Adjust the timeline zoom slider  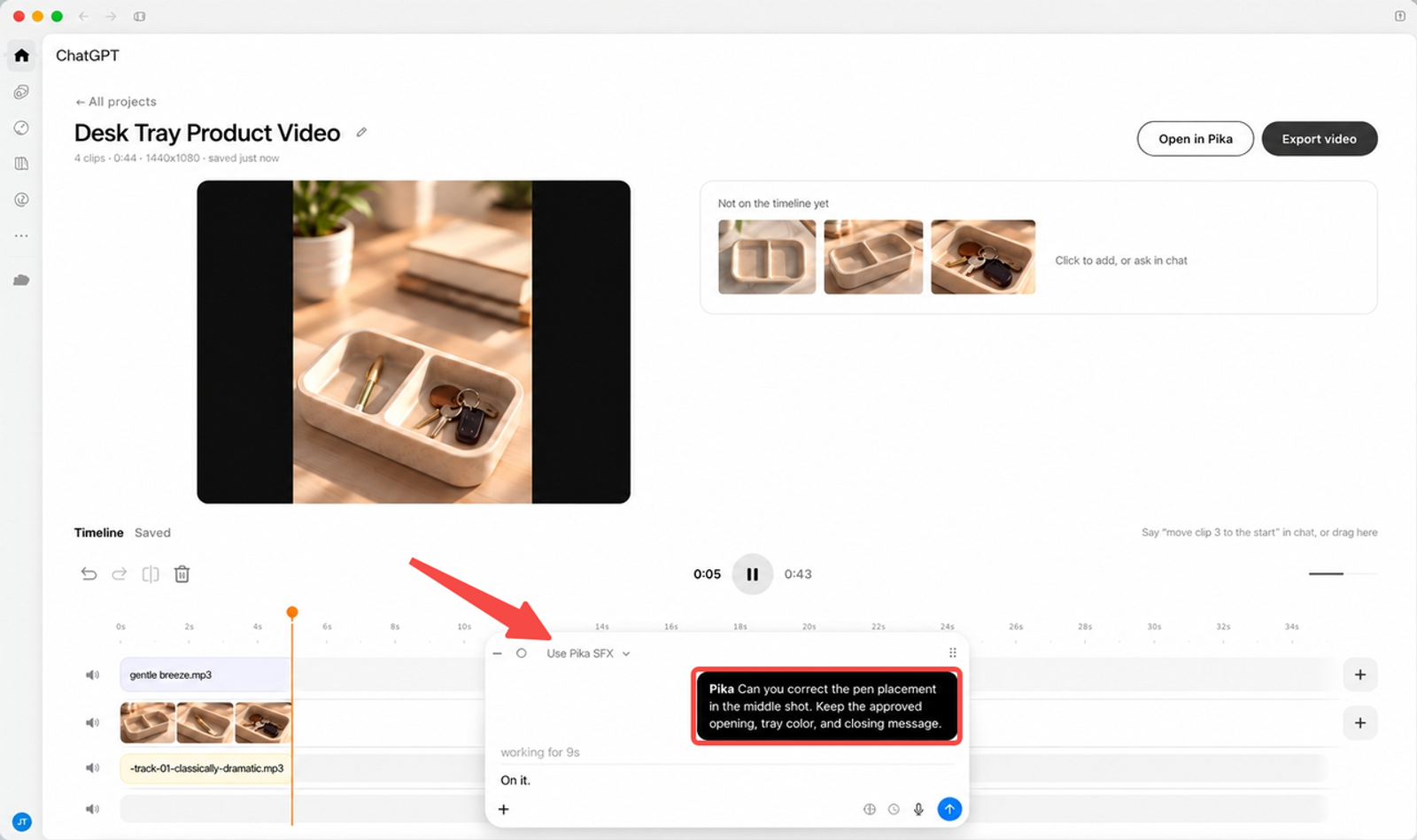click(1343, 574)
